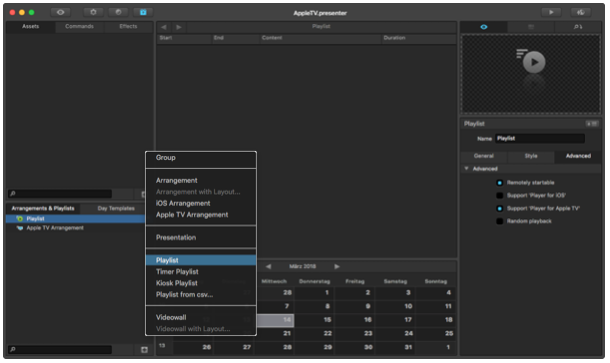Select calendar day 17 under Samstag
Image resolution: width=610 pixels, height=363 pixels.
(x=395, y=320)
